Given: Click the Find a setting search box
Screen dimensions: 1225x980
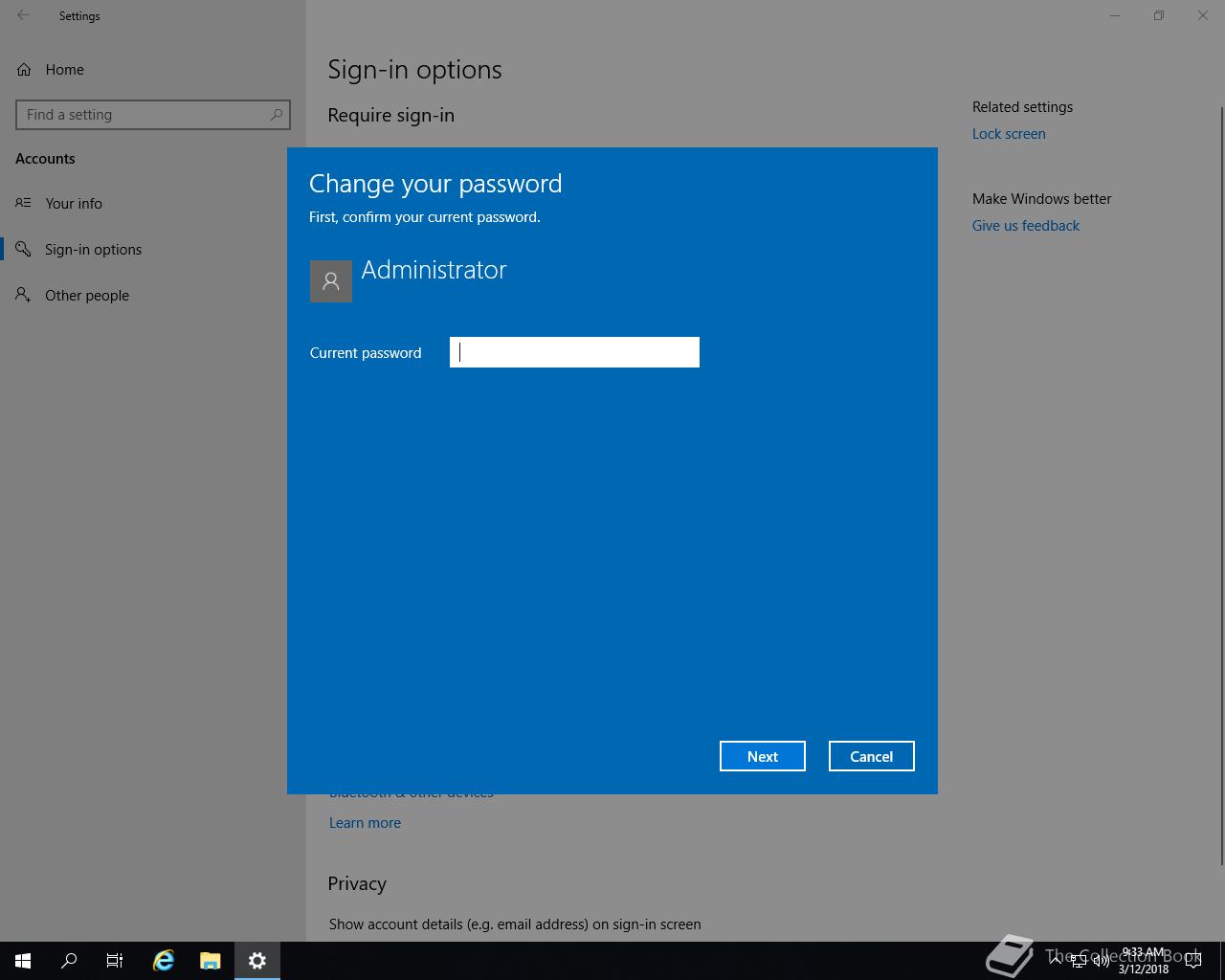Looking at the screenshot, I should click(x=153, y=115).
